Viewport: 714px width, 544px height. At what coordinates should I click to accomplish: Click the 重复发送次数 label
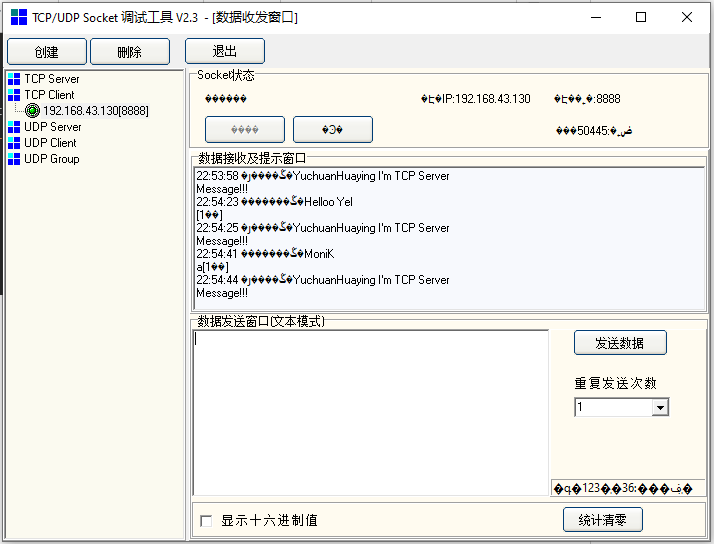point(615,383)
